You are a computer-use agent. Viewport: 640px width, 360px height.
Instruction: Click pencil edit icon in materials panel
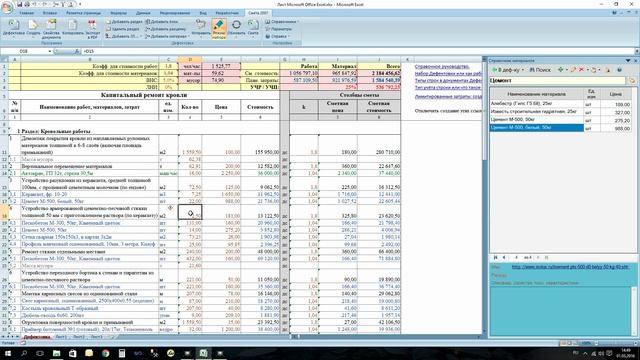[573, 70]
